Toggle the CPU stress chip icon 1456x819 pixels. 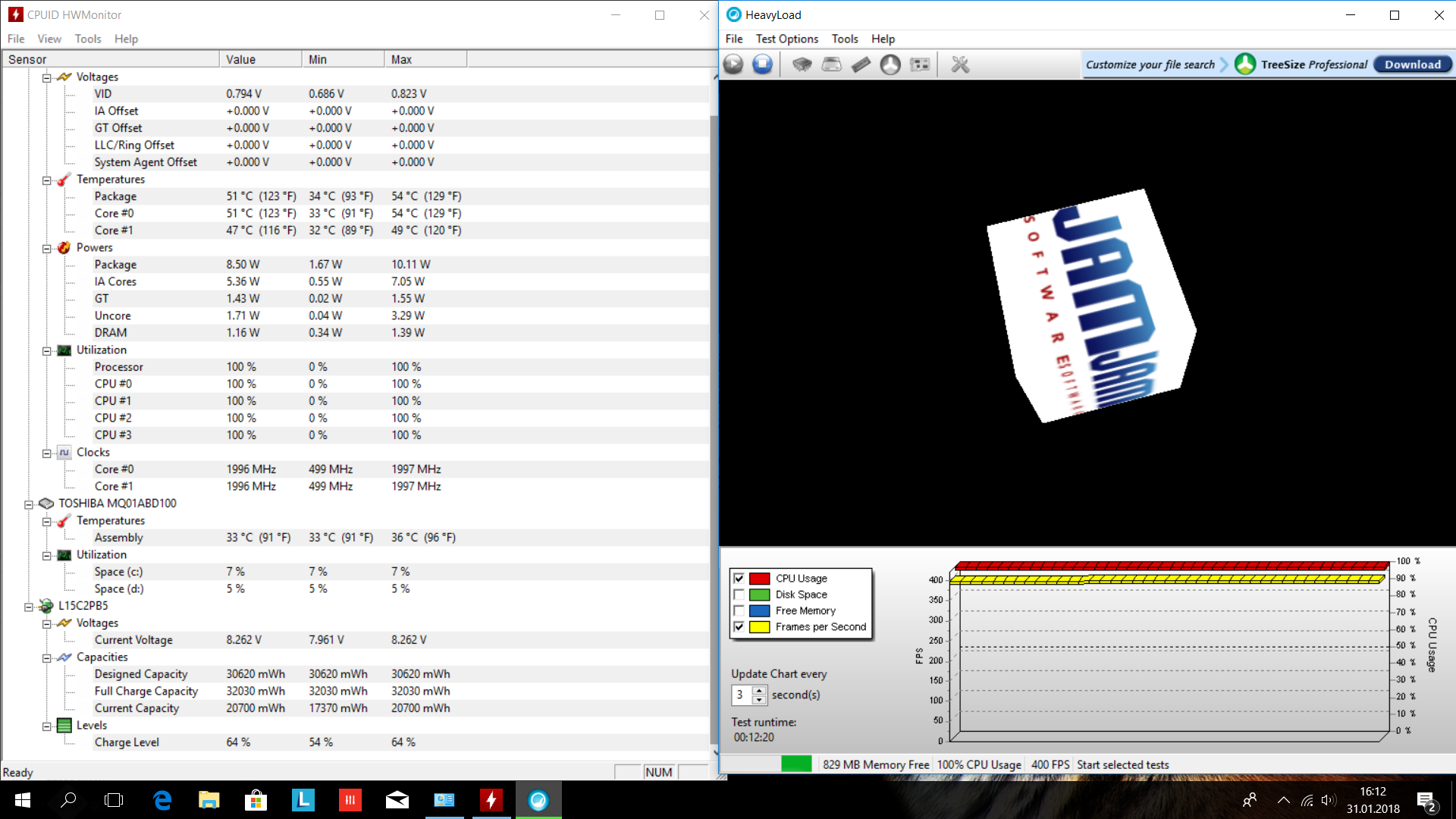(x=802, y=64)
